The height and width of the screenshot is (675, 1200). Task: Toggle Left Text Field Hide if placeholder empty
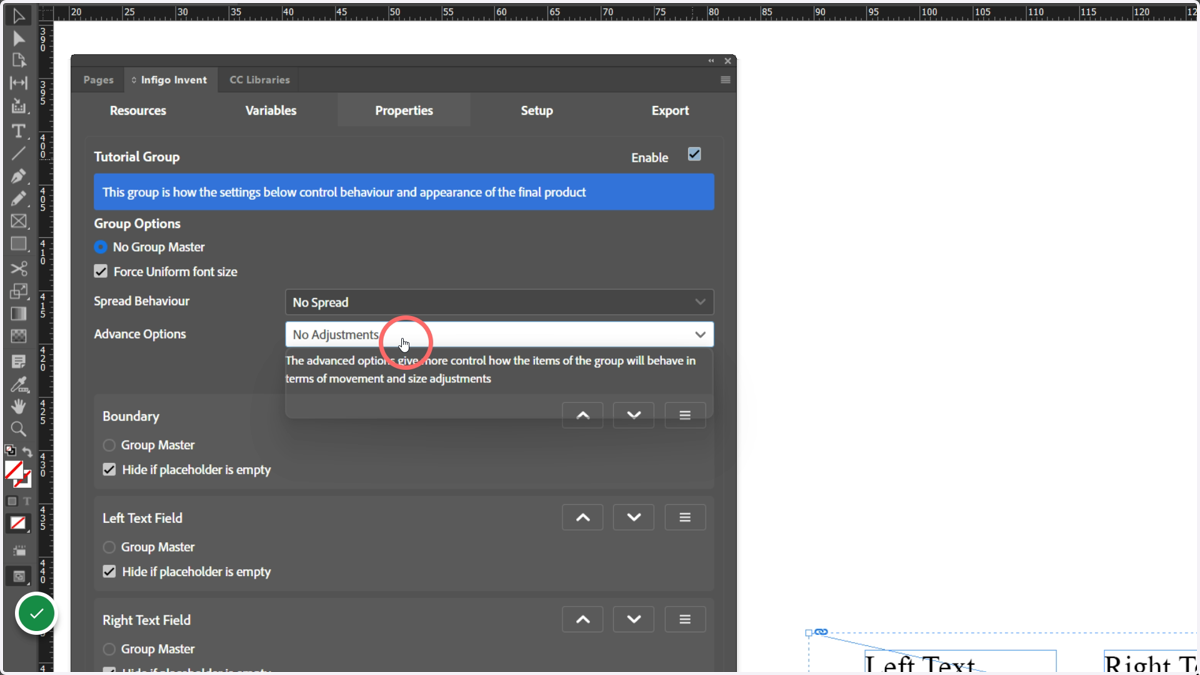point(109,571)
